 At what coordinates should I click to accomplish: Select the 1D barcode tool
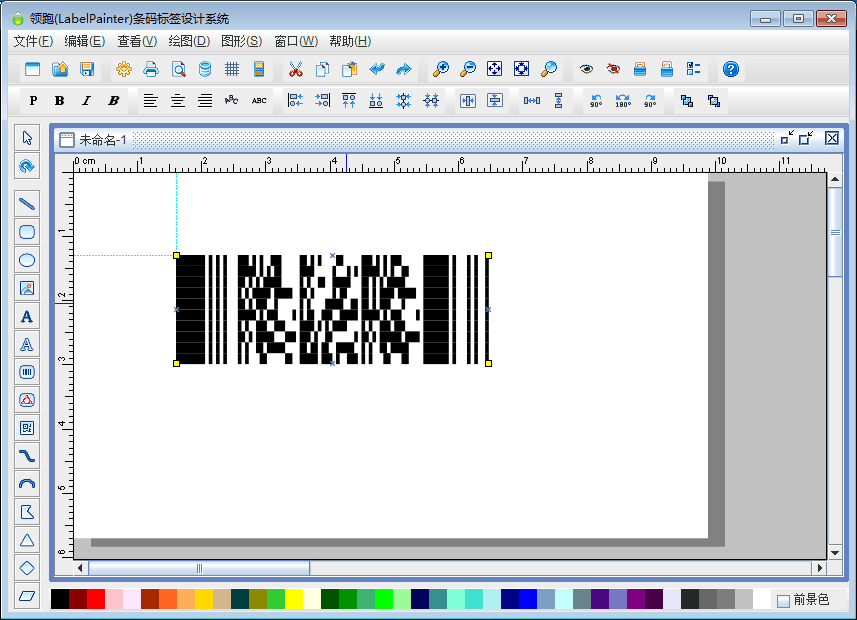point(27,372)
